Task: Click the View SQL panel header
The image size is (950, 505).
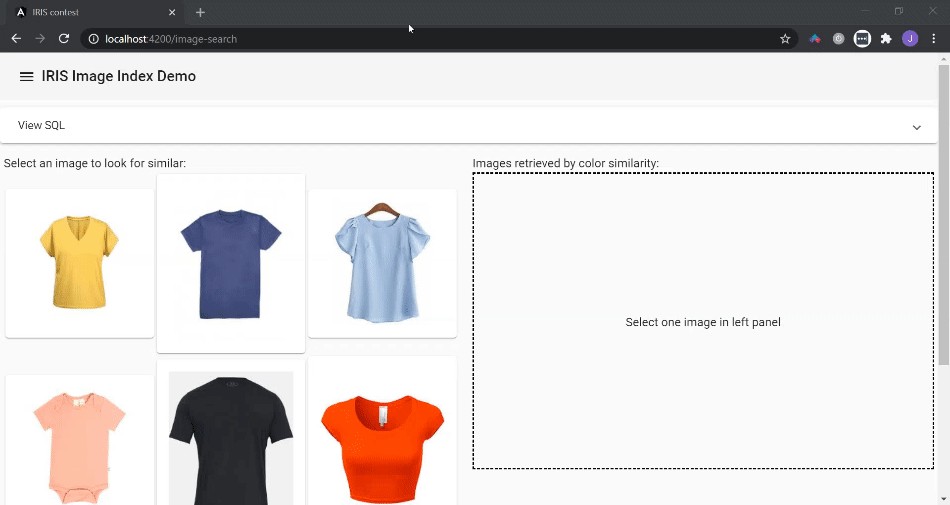Action: [400, 126]
